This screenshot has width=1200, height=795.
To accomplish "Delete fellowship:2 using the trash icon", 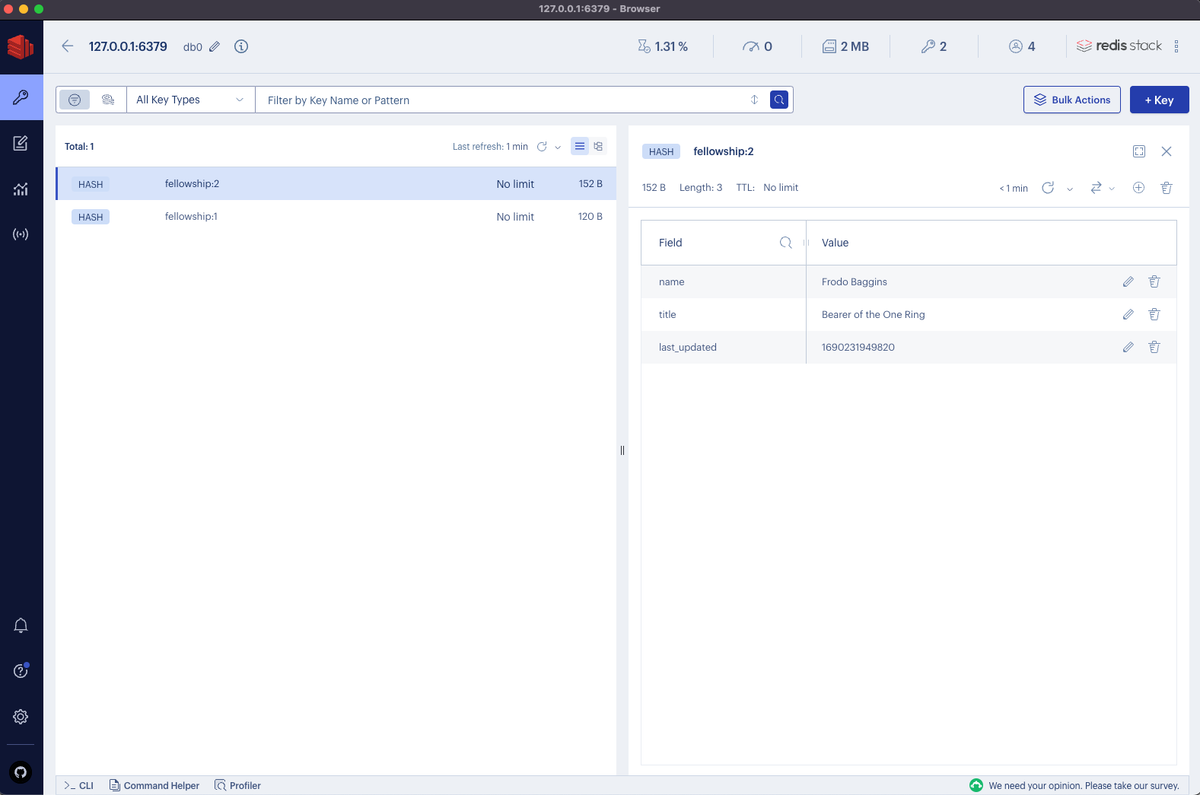I will 1166,187.
